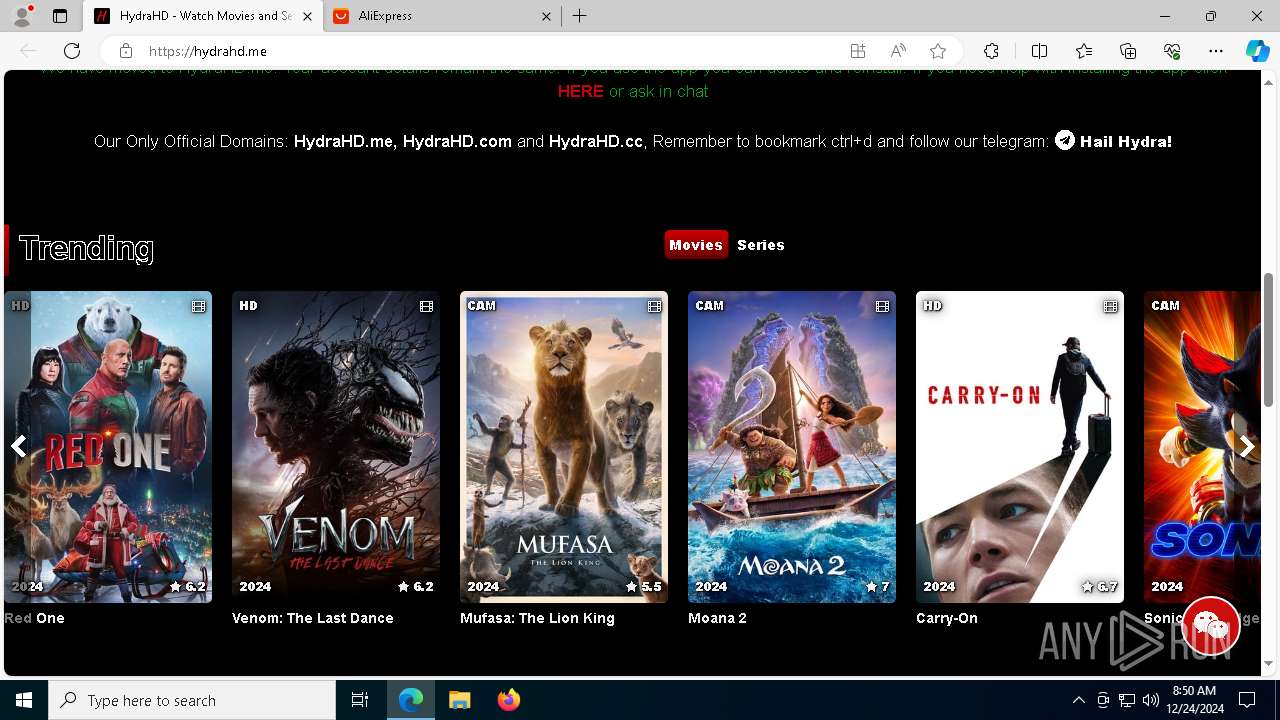Image resolution: width=1280 pixels, height=720 pixels.
Task: Click scrollbar down arrow
Action: point(1269,664)
